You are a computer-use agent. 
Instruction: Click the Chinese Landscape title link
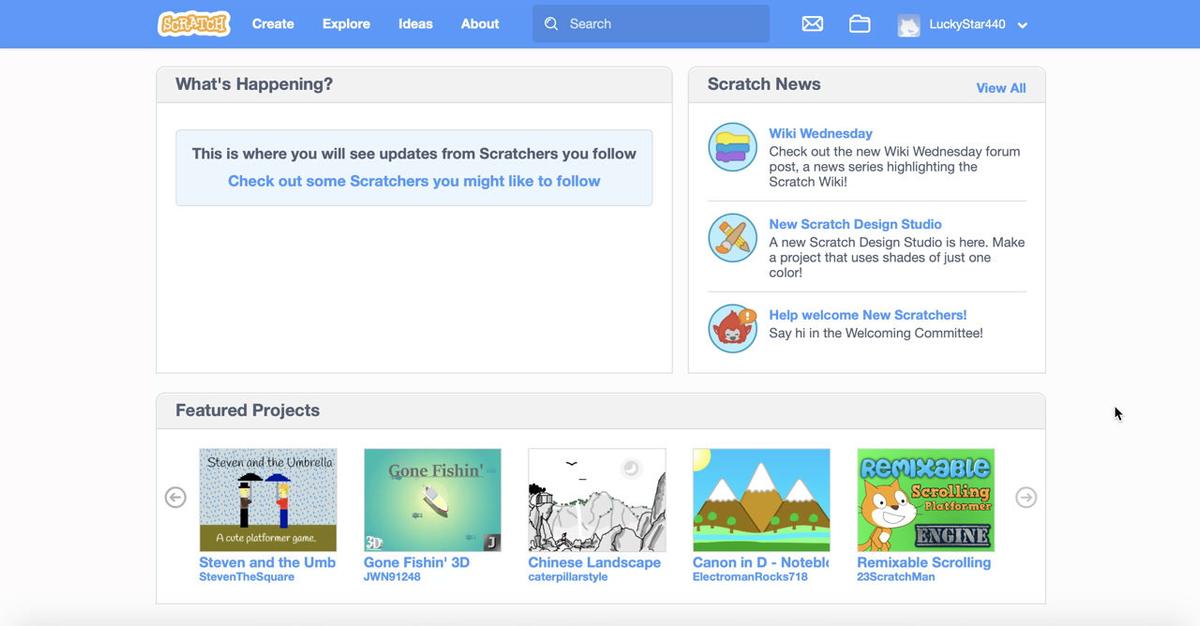coord(595,562)
